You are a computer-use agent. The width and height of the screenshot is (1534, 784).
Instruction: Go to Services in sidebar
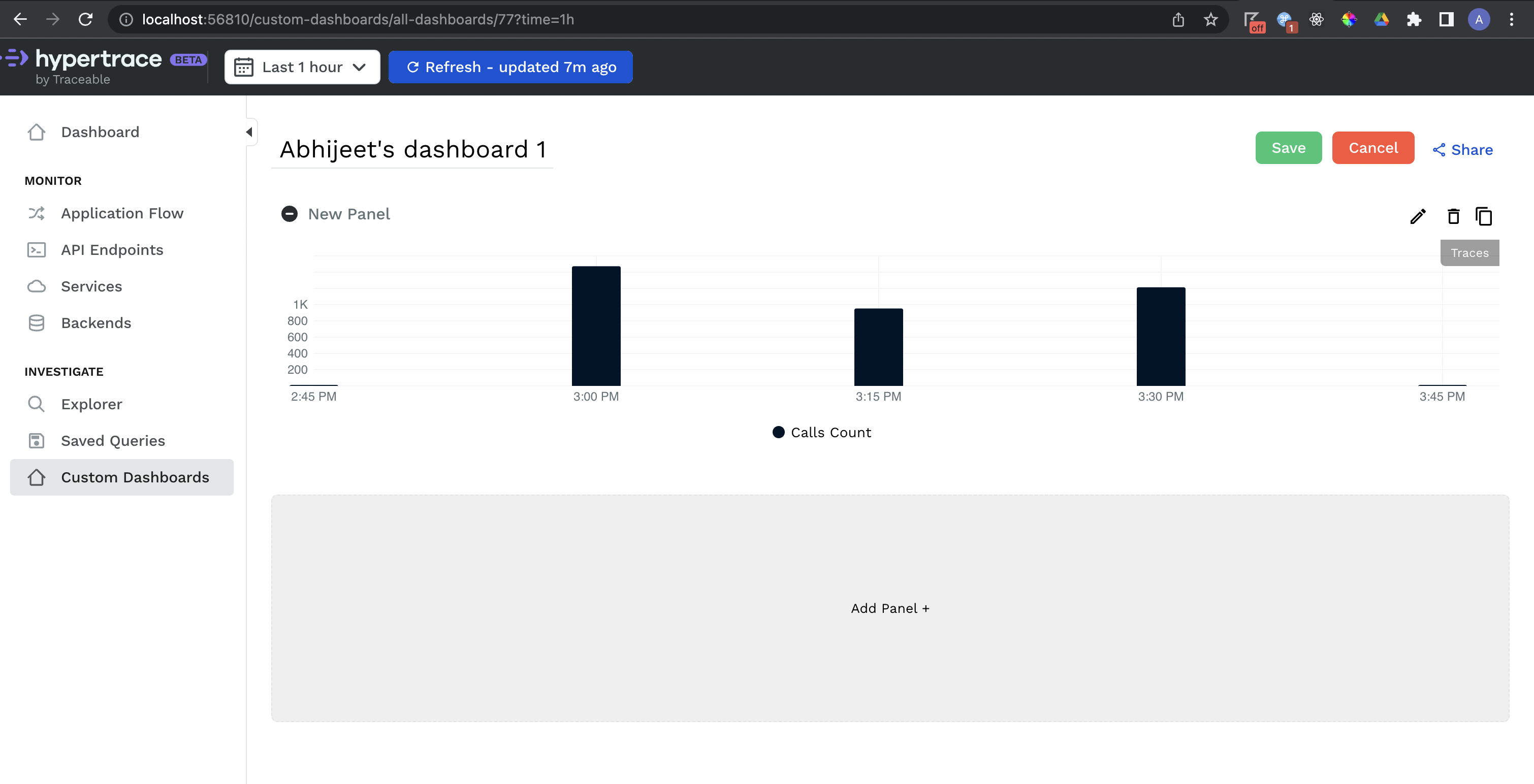pos(91,286)
